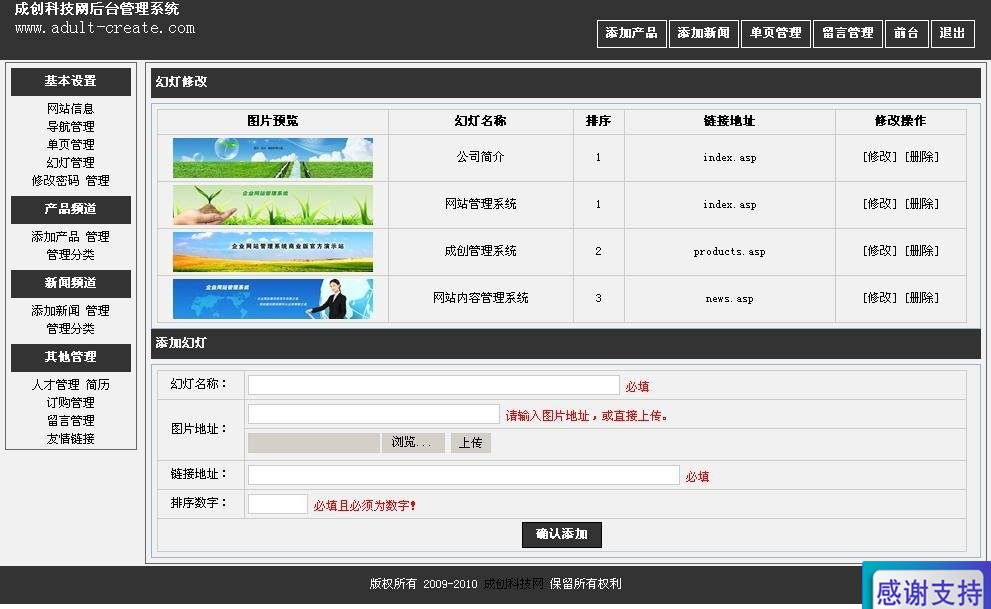Click the 排序 column header

pyautogui.click(x=598, y=121)
